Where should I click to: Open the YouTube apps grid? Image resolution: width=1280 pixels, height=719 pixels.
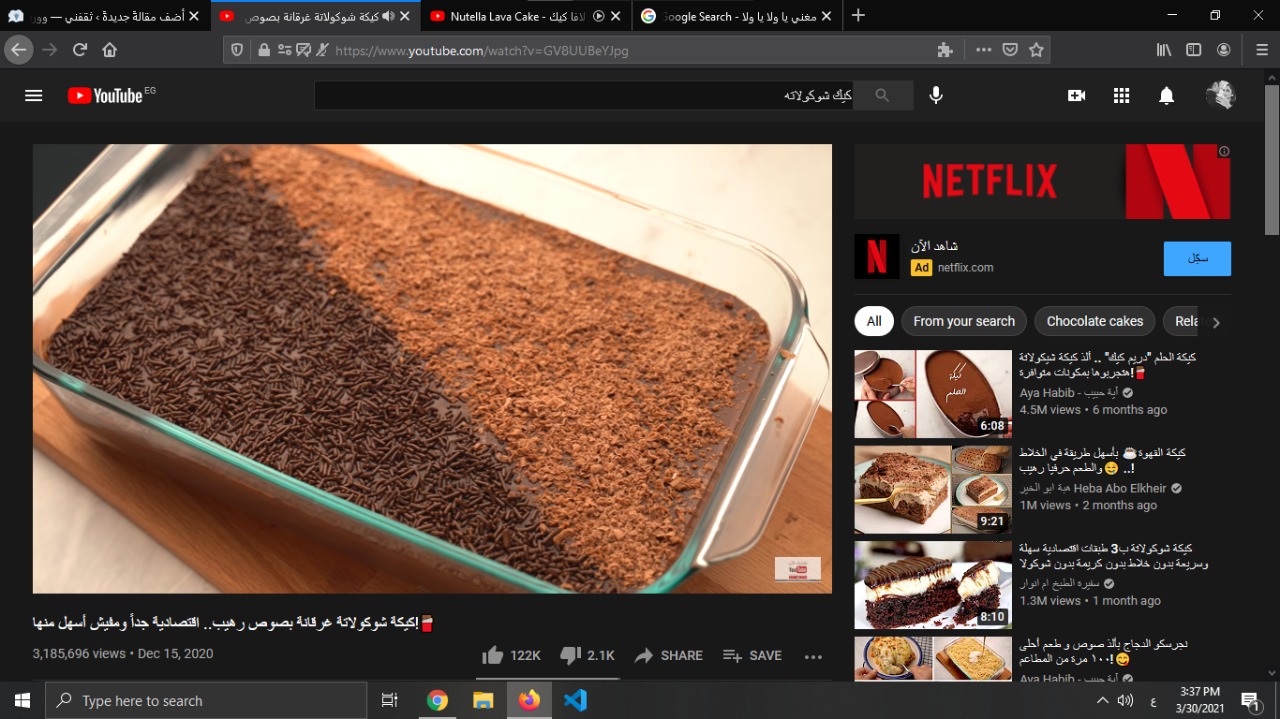tap(1121, 95)
